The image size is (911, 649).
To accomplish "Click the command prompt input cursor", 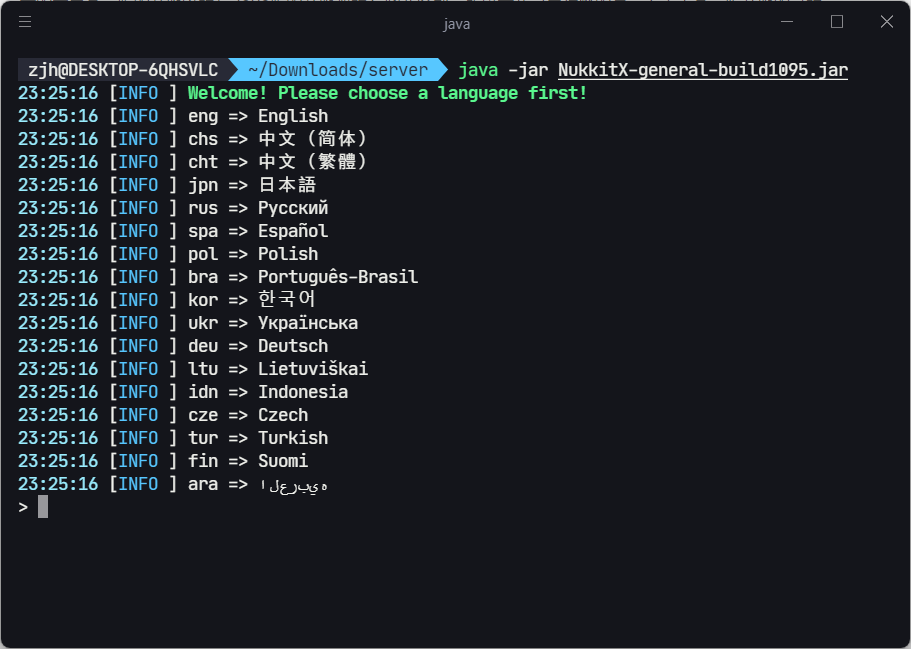I will click(x=43, y=507).
